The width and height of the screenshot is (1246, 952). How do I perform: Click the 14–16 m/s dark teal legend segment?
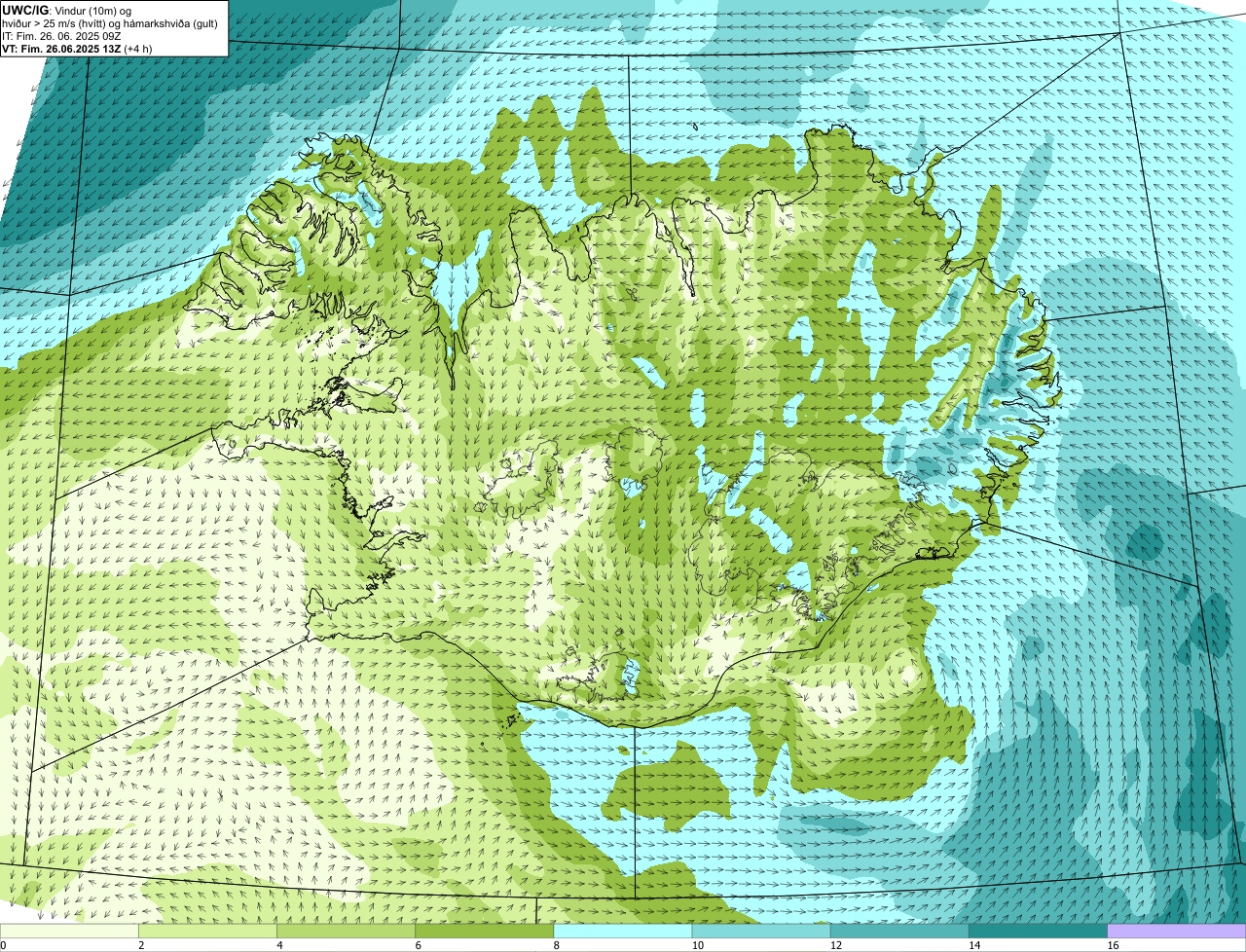pos(1038,932)
